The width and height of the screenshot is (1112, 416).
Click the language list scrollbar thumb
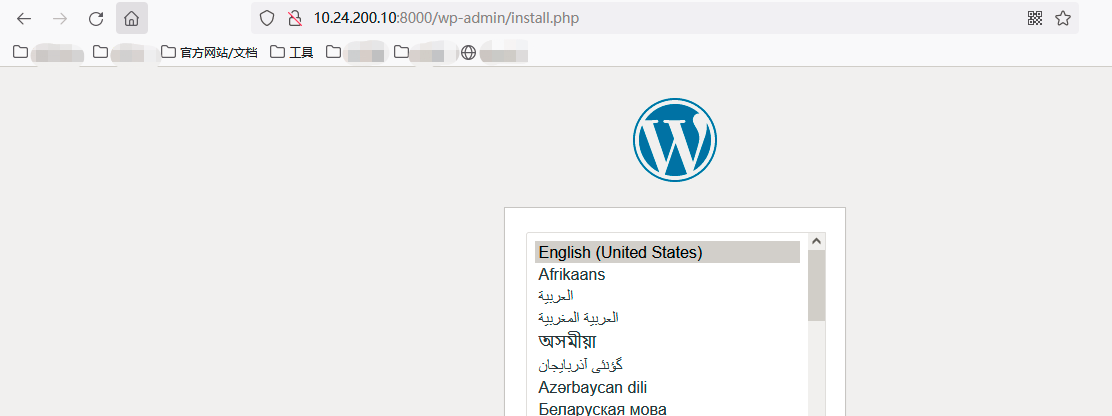[x=816, y=286]
